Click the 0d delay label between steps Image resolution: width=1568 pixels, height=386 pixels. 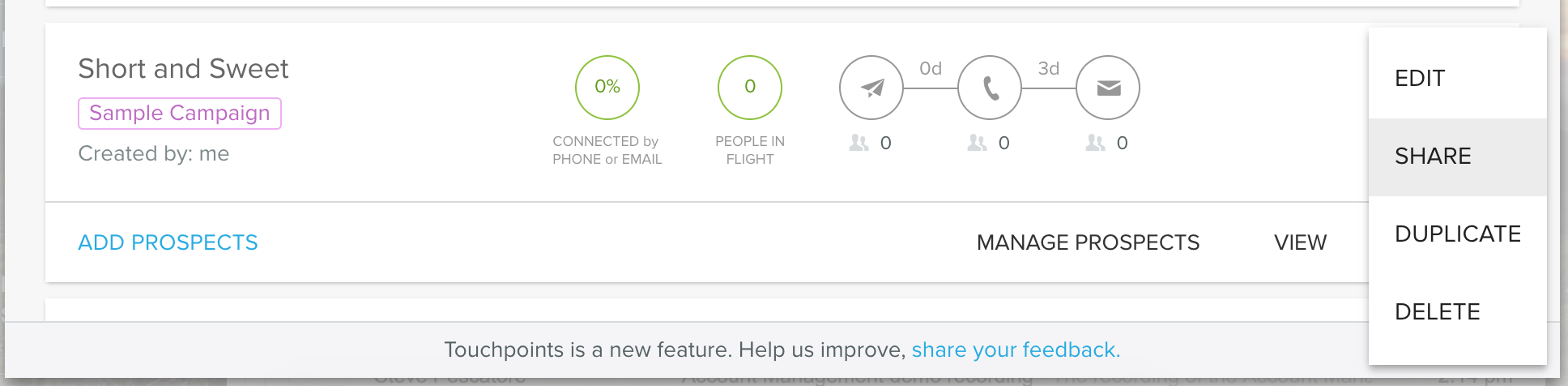(931, 69)
